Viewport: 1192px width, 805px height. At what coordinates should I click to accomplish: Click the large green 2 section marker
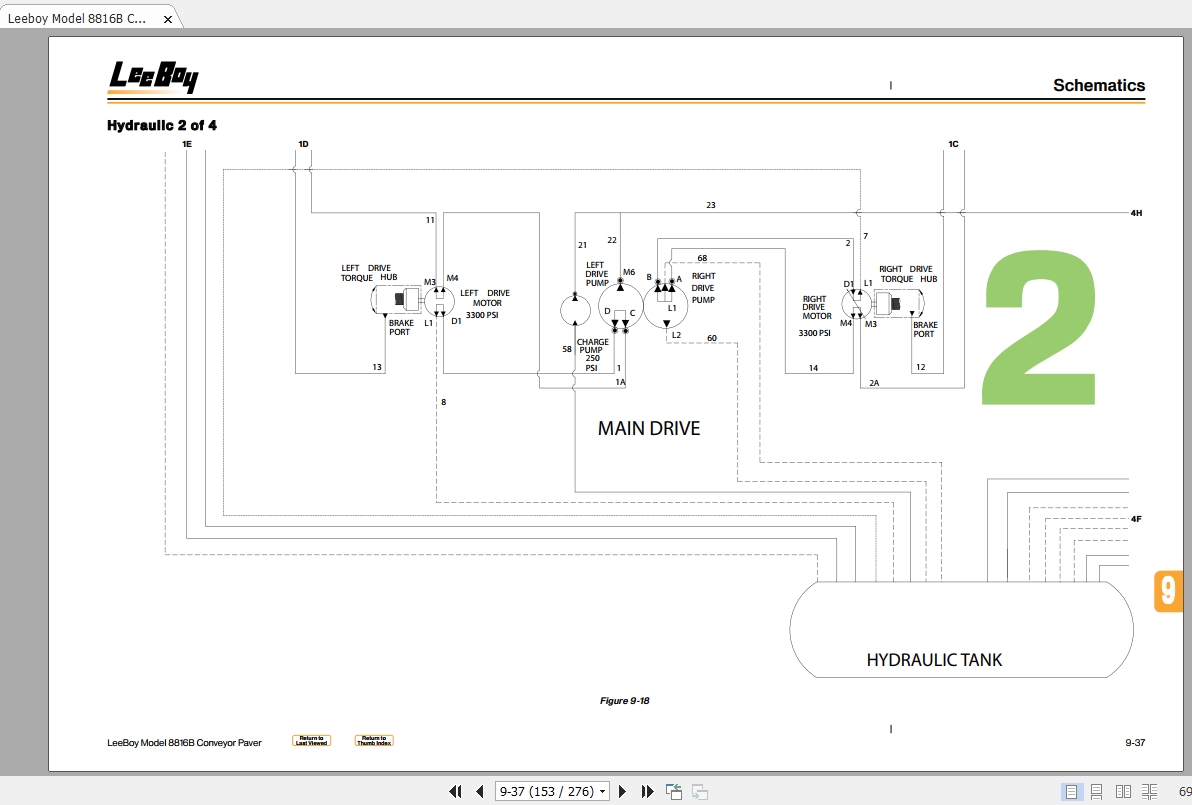point(1040,328)
